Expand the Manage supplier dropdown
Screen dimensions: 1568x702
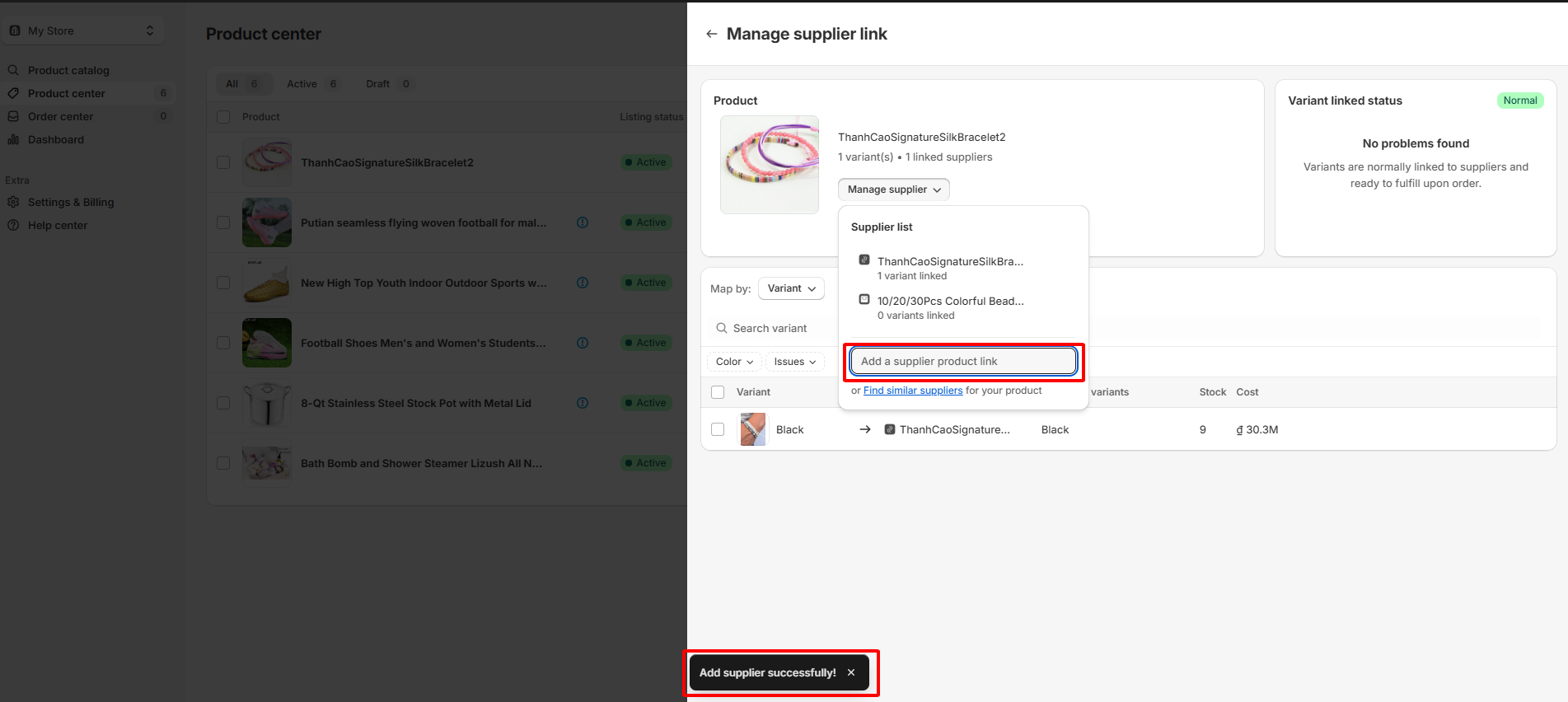click(x=893, y=190)
